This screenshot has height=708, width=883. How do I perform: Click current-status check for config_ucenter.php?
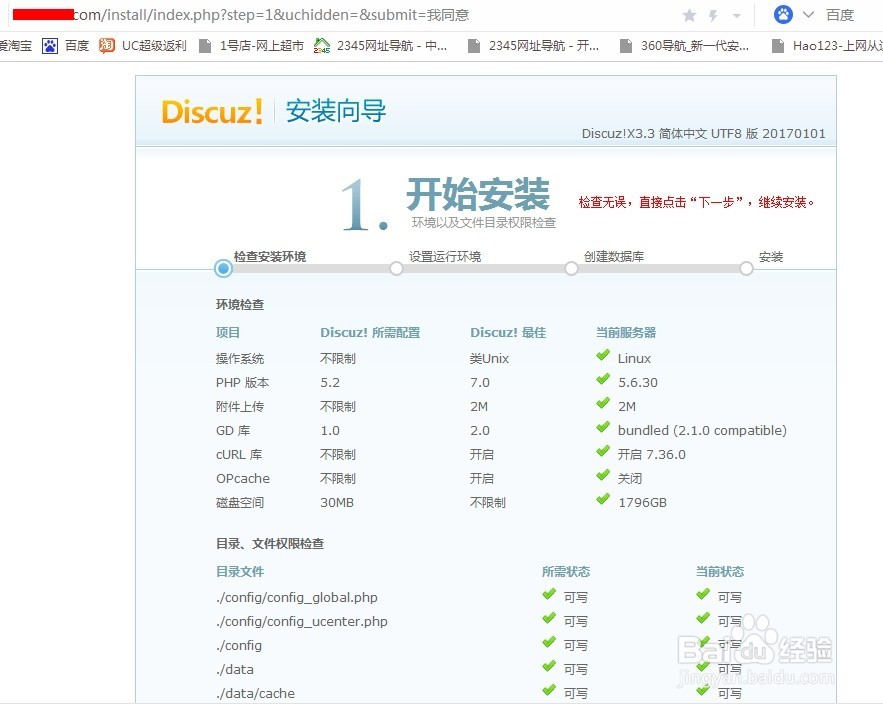click(703, 618)
